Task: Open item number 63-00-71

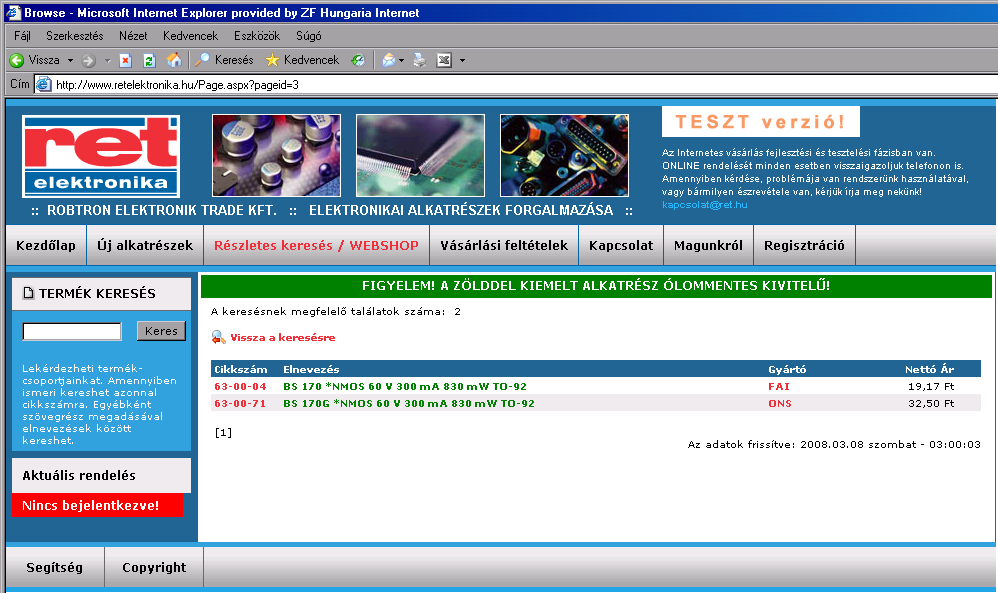Action: [240, 403]
